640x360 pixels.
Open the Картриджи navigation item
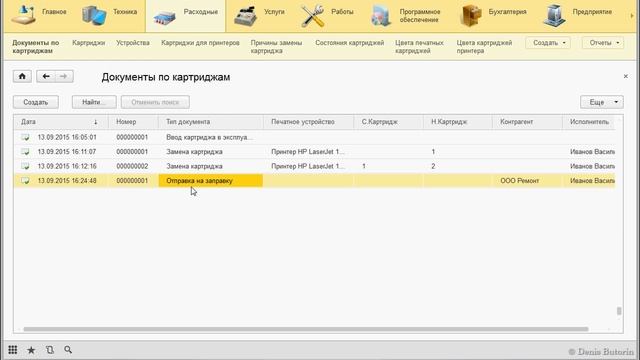pos(89,43)
